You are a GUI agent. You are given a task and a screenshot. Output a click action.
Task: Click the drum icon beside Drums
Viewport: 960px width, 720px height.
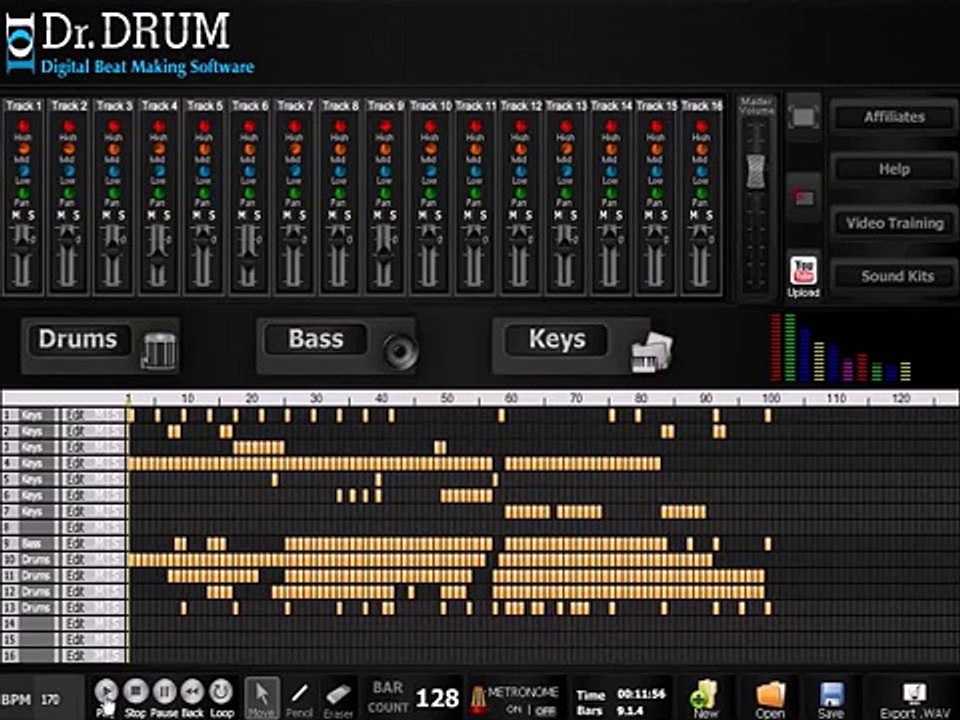click(160, 350)
